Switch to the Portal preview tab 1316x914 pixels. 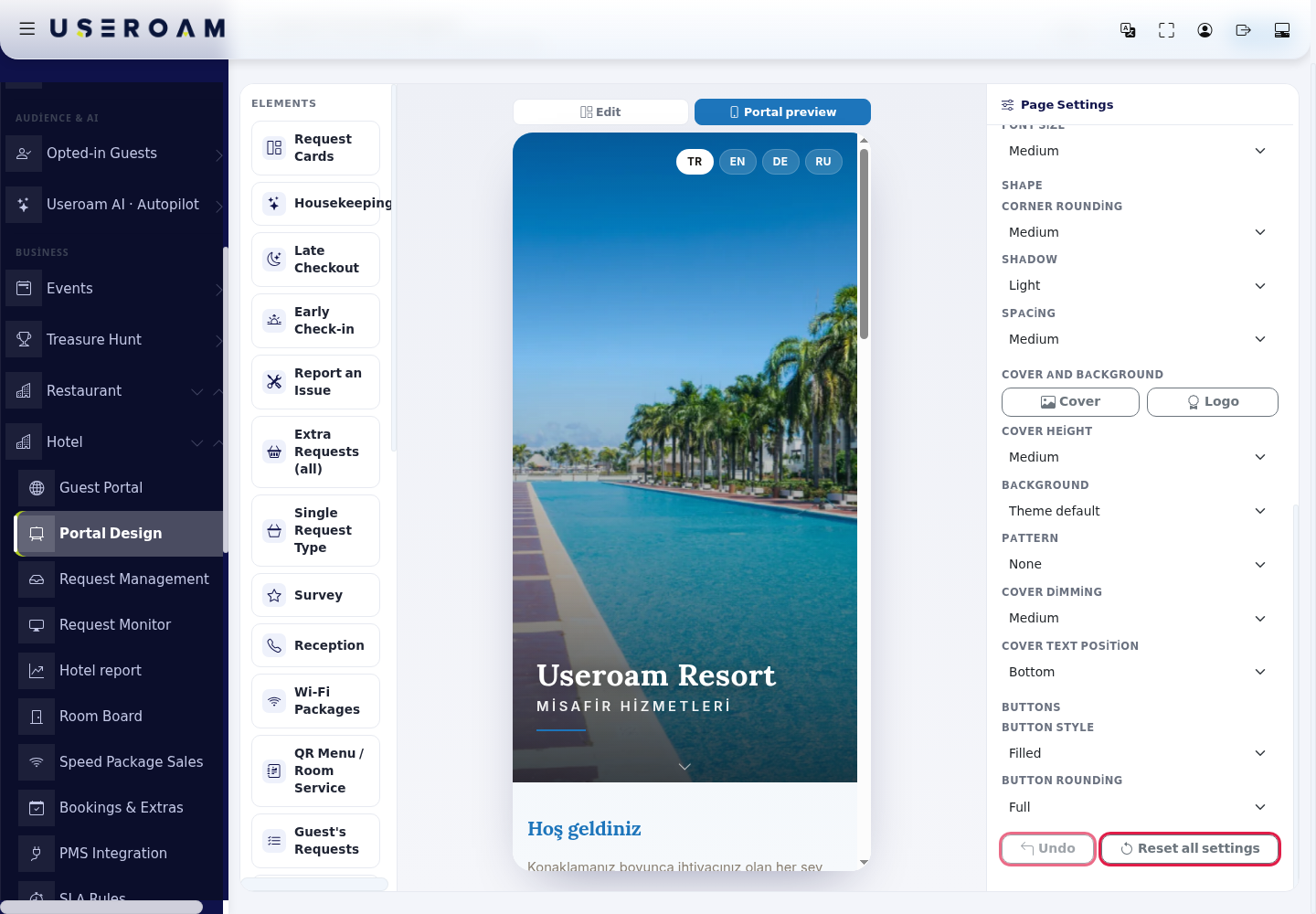click(x=782, y=112)
